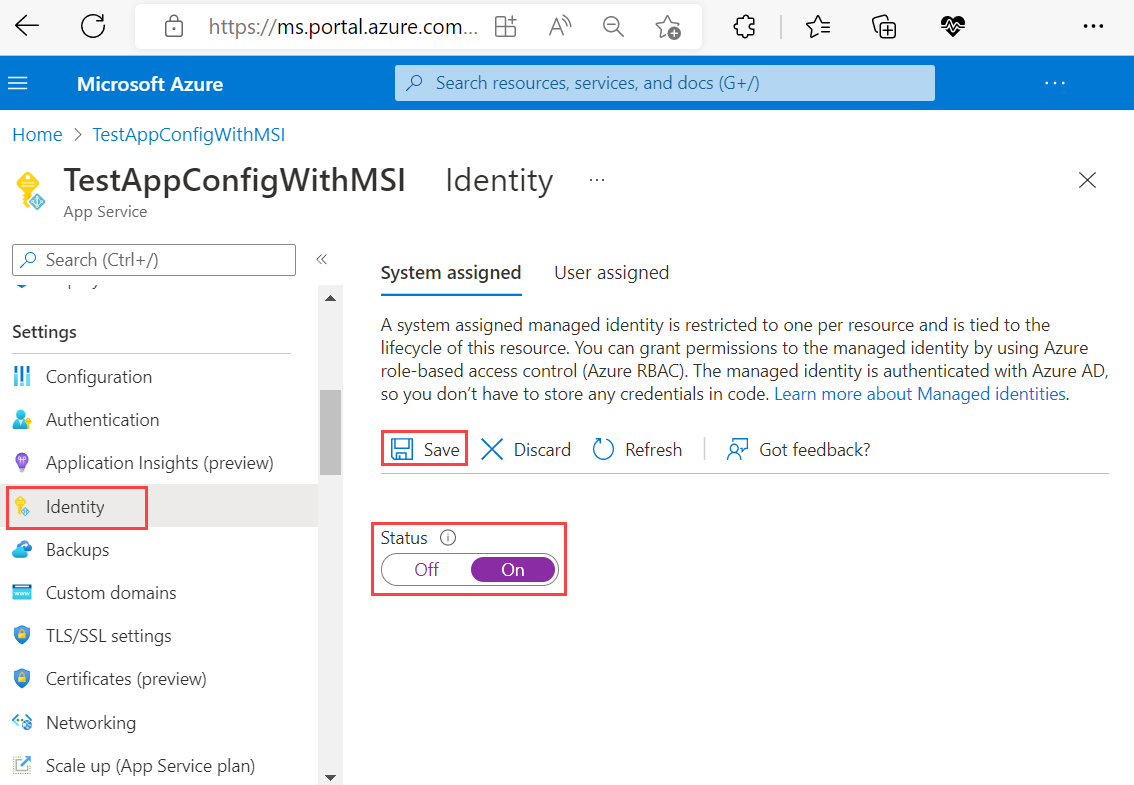The height and width of the screenshot is (785, 1134).
Task: Click the Scale up icon in the sidebar
Action: (22, 765)
